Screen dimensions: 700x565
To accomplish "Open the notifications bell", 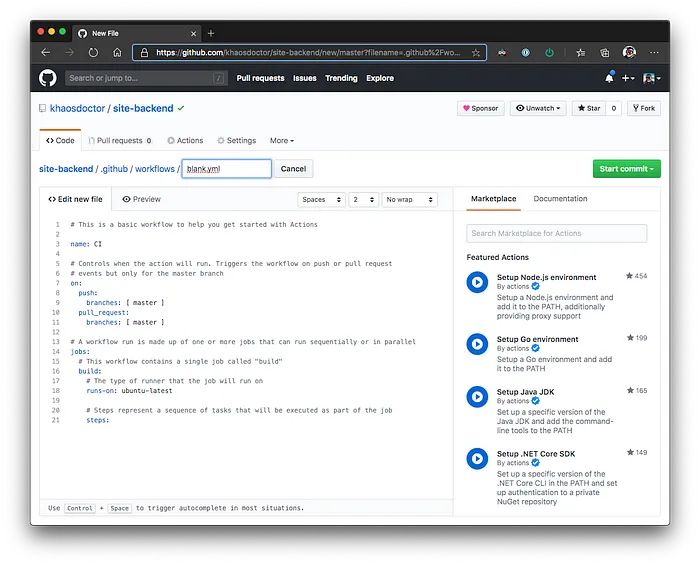I will point(609,78).
